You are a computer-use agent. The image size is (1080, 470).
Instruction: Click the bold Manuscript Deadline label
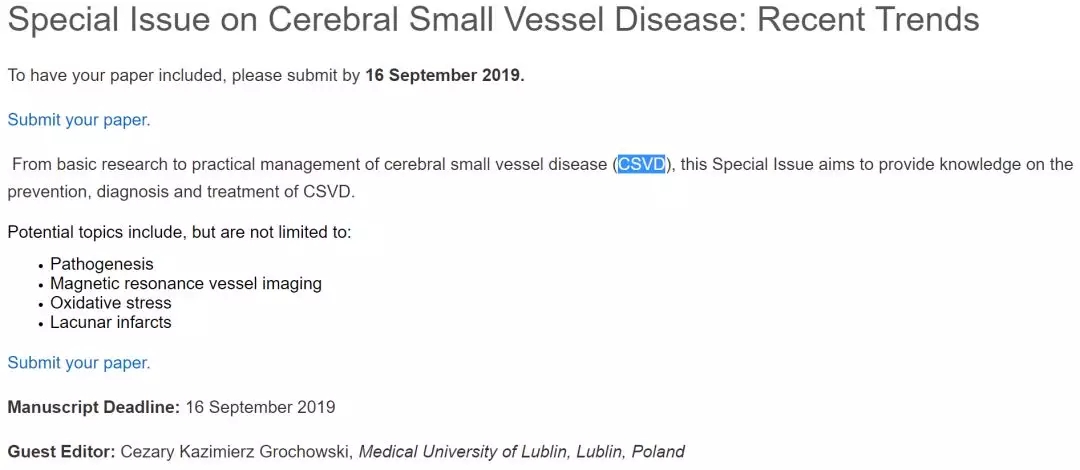[94, 407]
